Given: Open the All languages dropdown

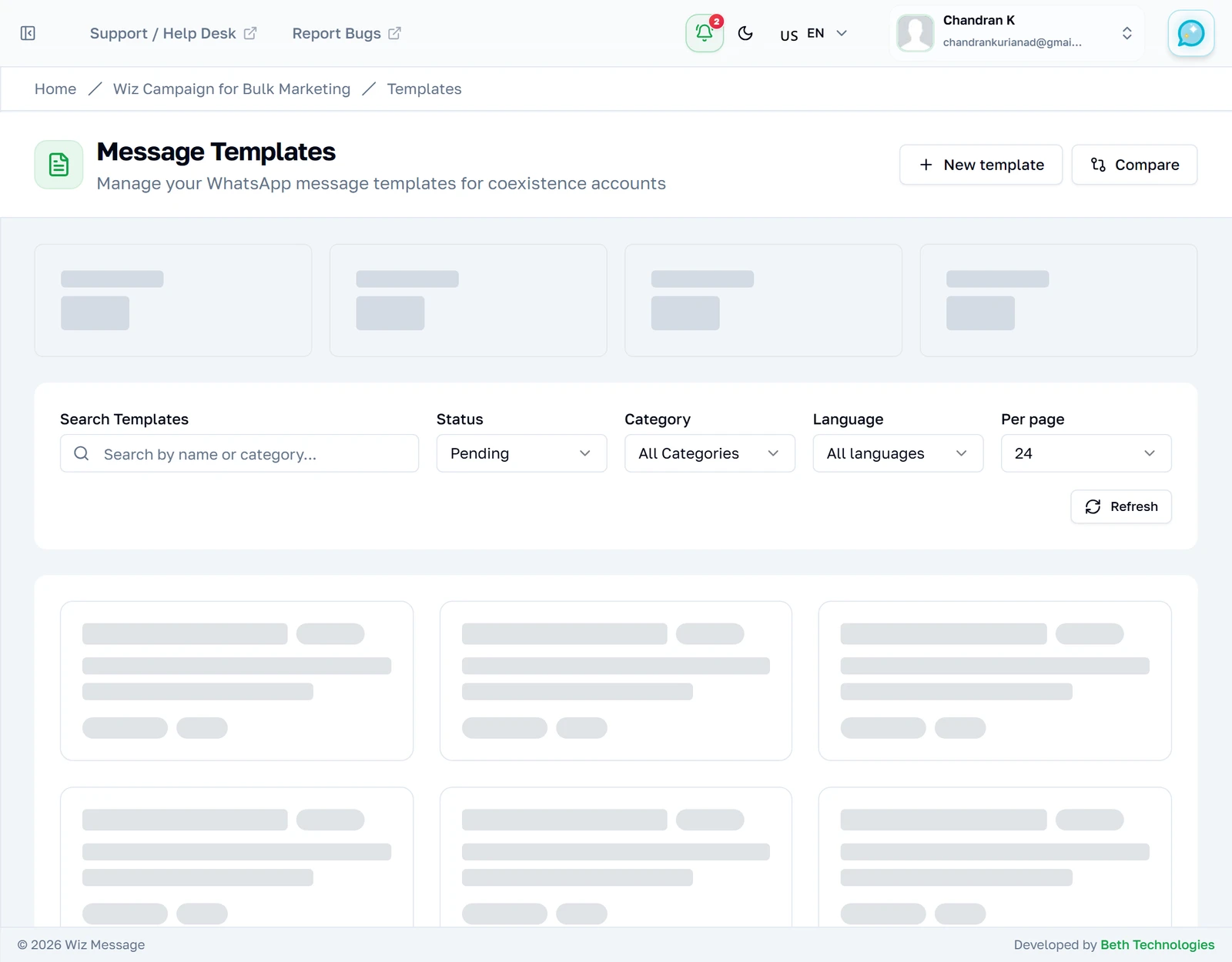Looking at the screenshot, I should [x=898, y=453].
